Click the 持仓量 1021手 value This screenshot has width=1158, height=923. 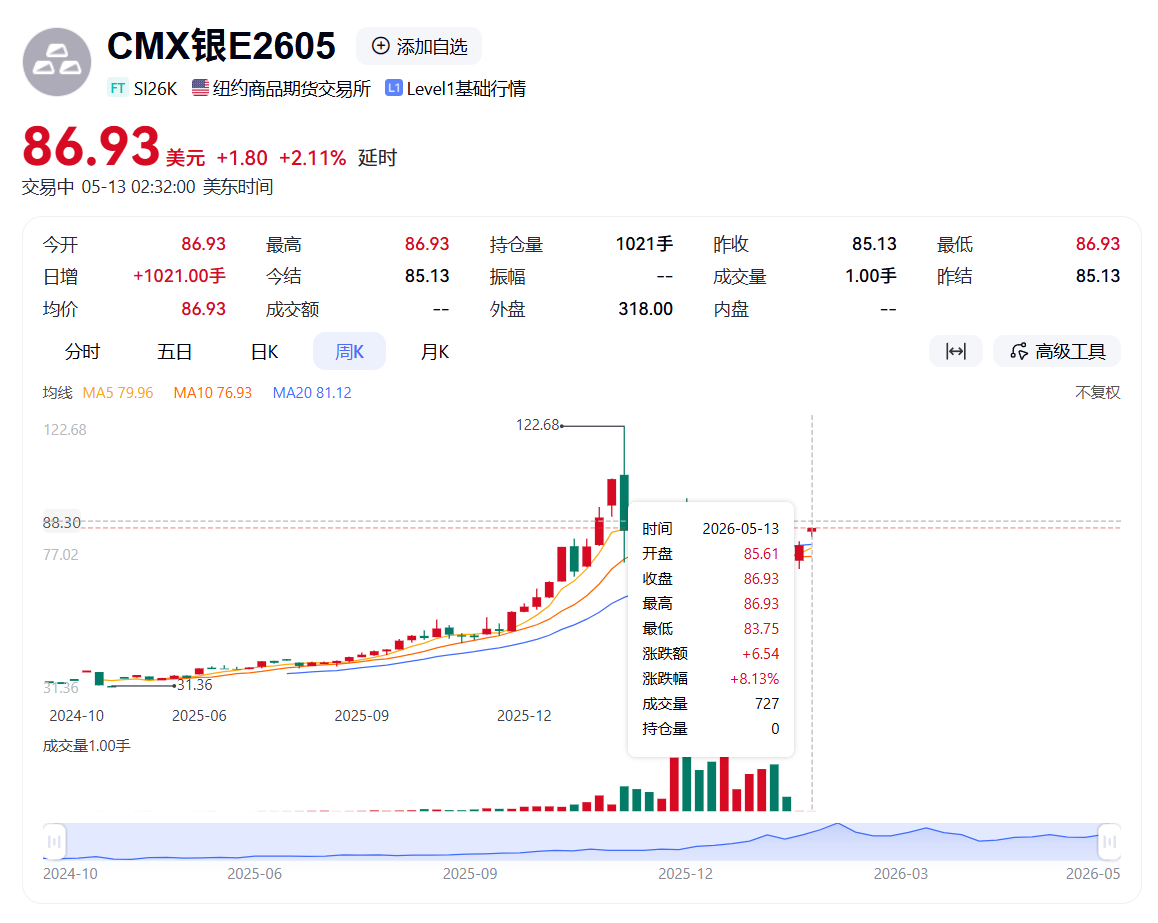click(x=644, y=244)
